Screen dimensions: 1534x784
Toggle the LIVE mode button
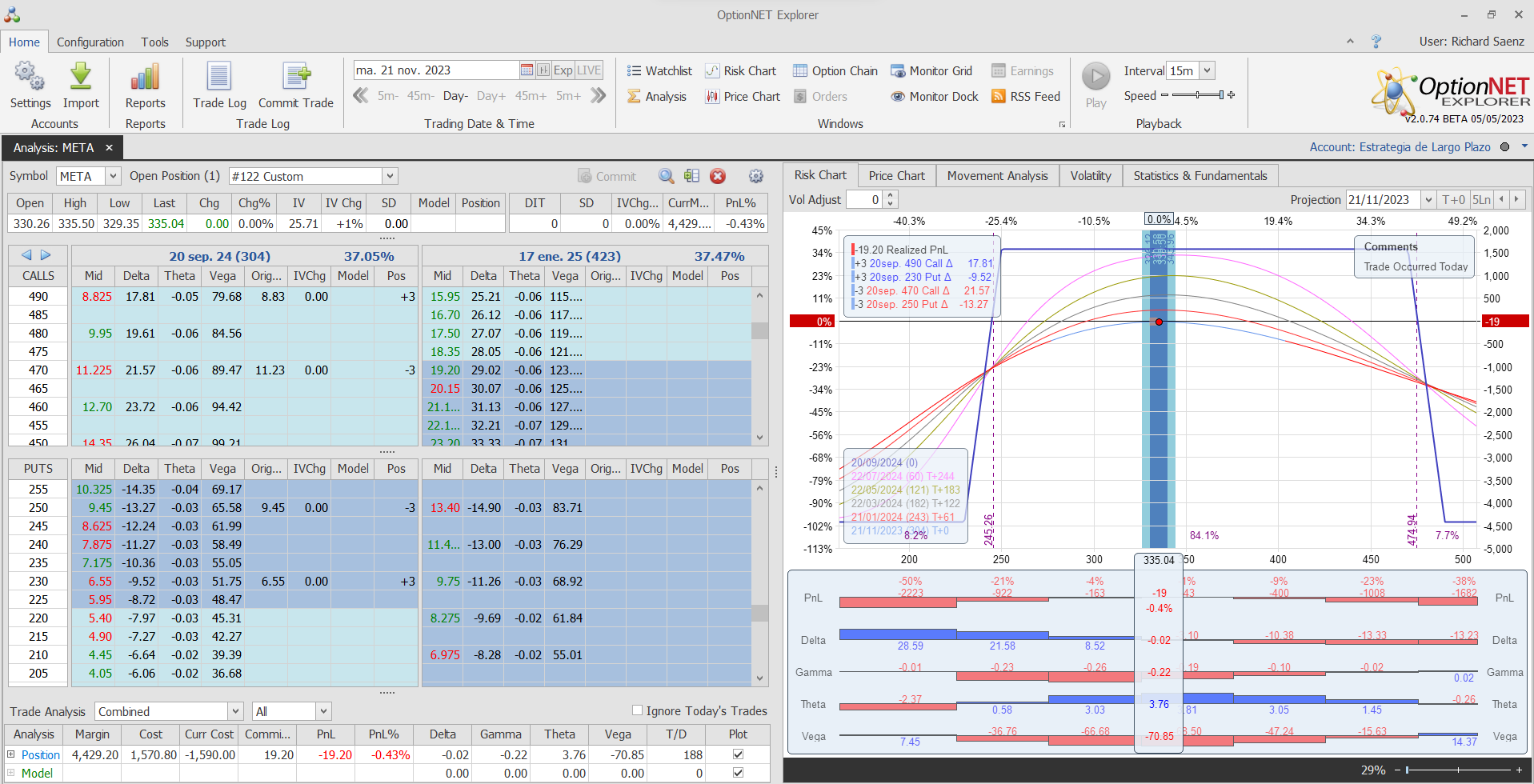589,70
